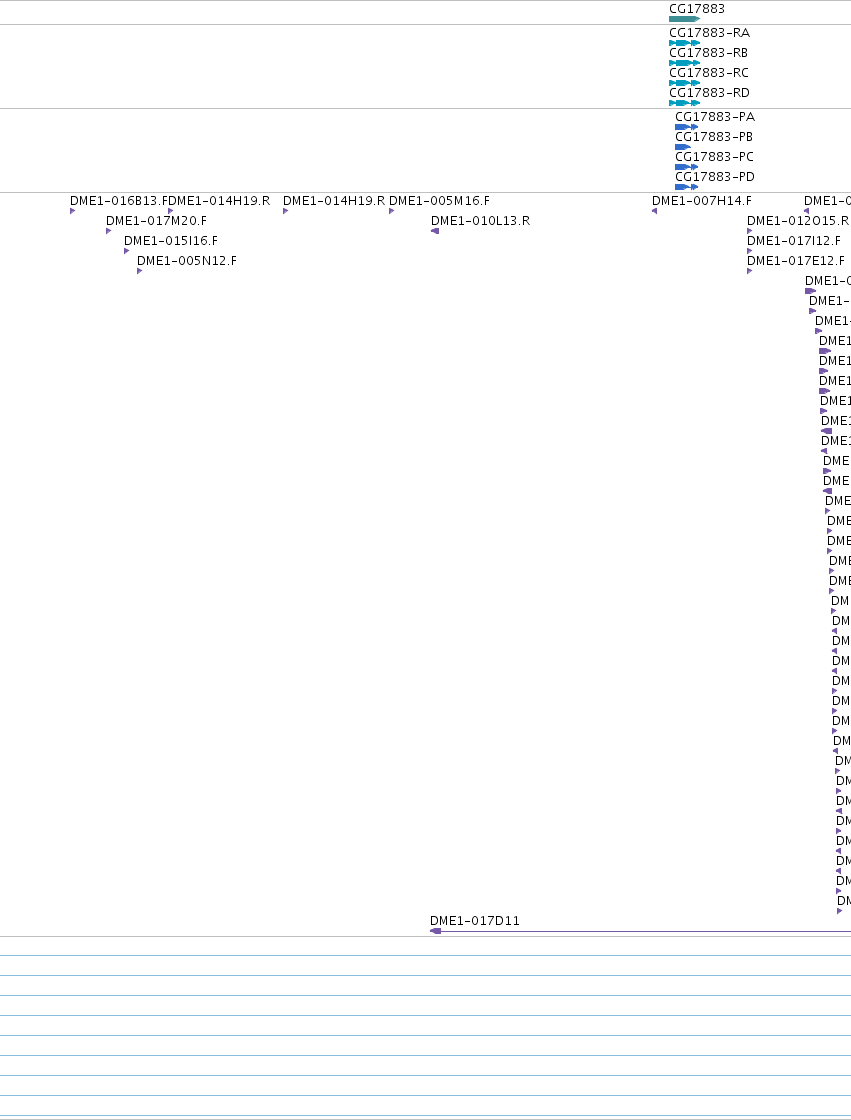
Task: Select the reverse arrow glyph under DME1-010L13.R
Action: pos(435,231)
